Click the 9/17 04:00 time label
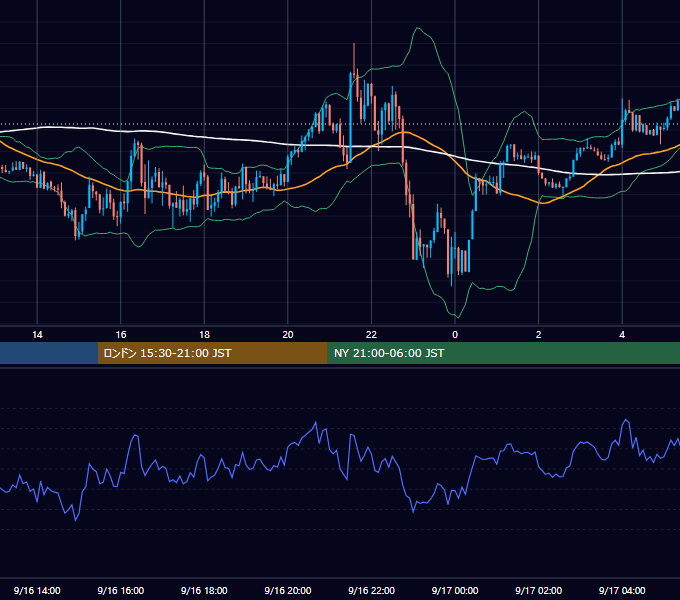The image size is (680, 600). click(622, 590)
